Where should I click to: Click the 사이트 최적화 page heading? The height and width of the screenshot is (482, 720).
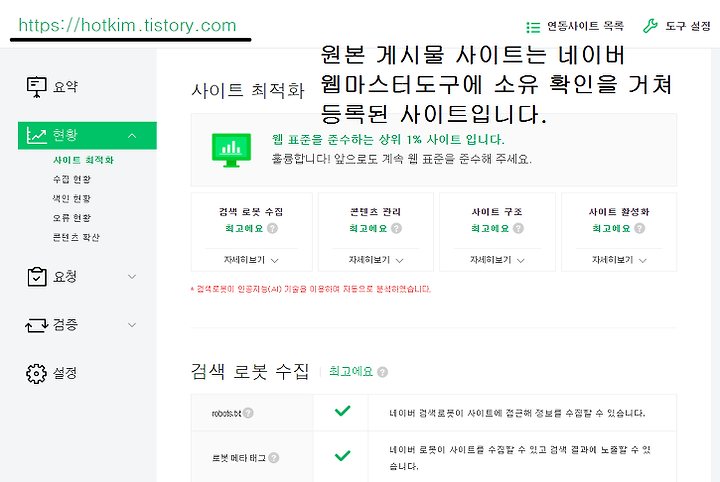point(248,90)
